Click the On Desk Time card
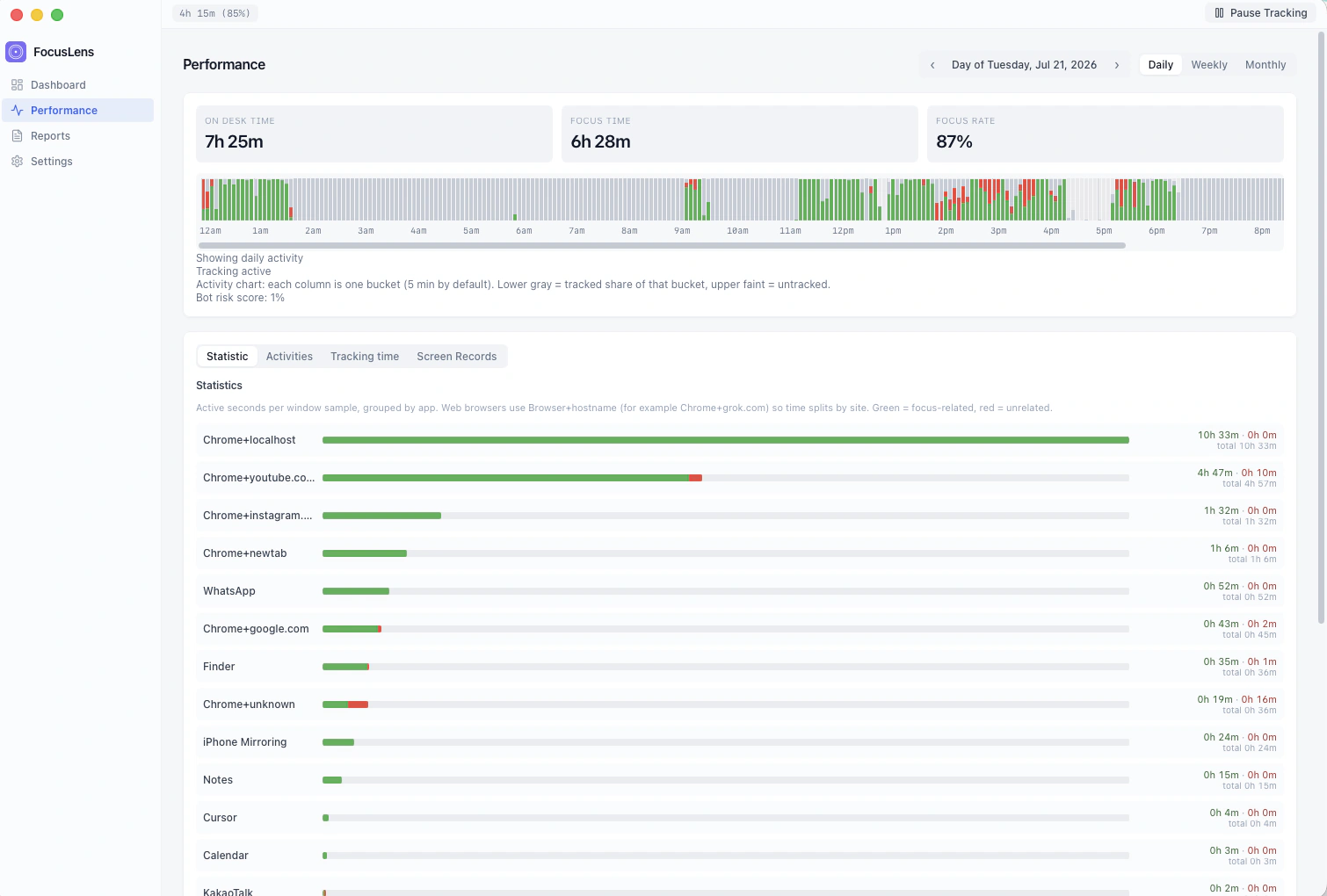1327x896 pixels. pos(373,134)
